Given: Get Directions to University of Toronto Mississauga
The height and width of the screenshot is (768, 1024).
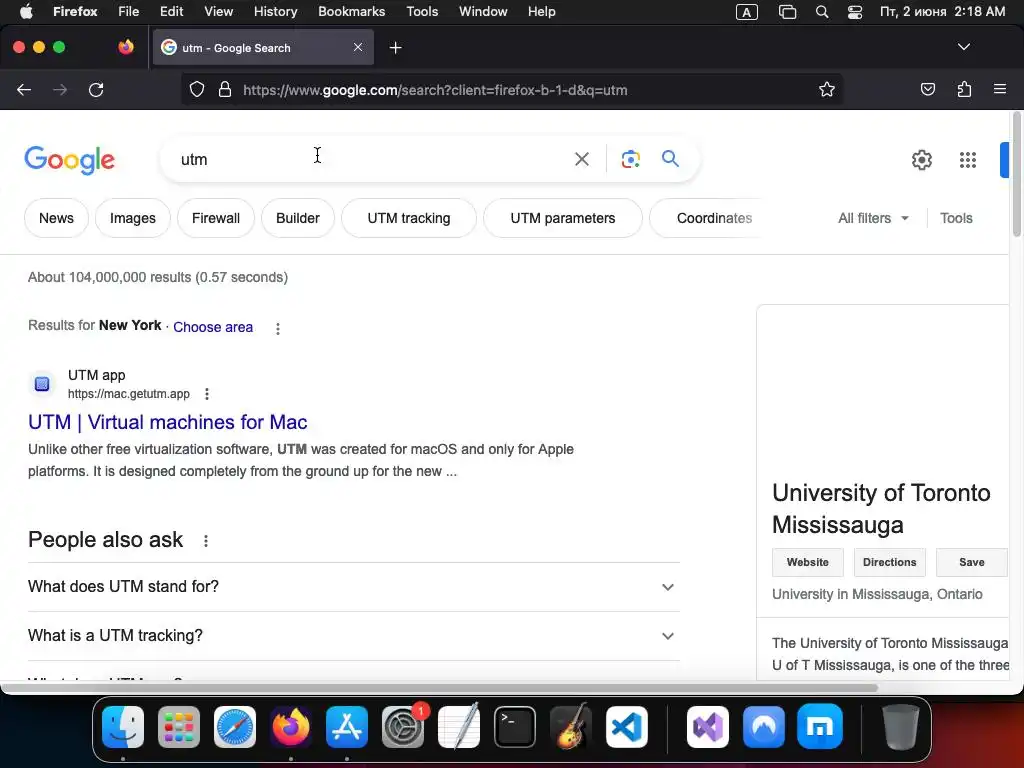Looking at the screenshot, I should click(889, 562).
